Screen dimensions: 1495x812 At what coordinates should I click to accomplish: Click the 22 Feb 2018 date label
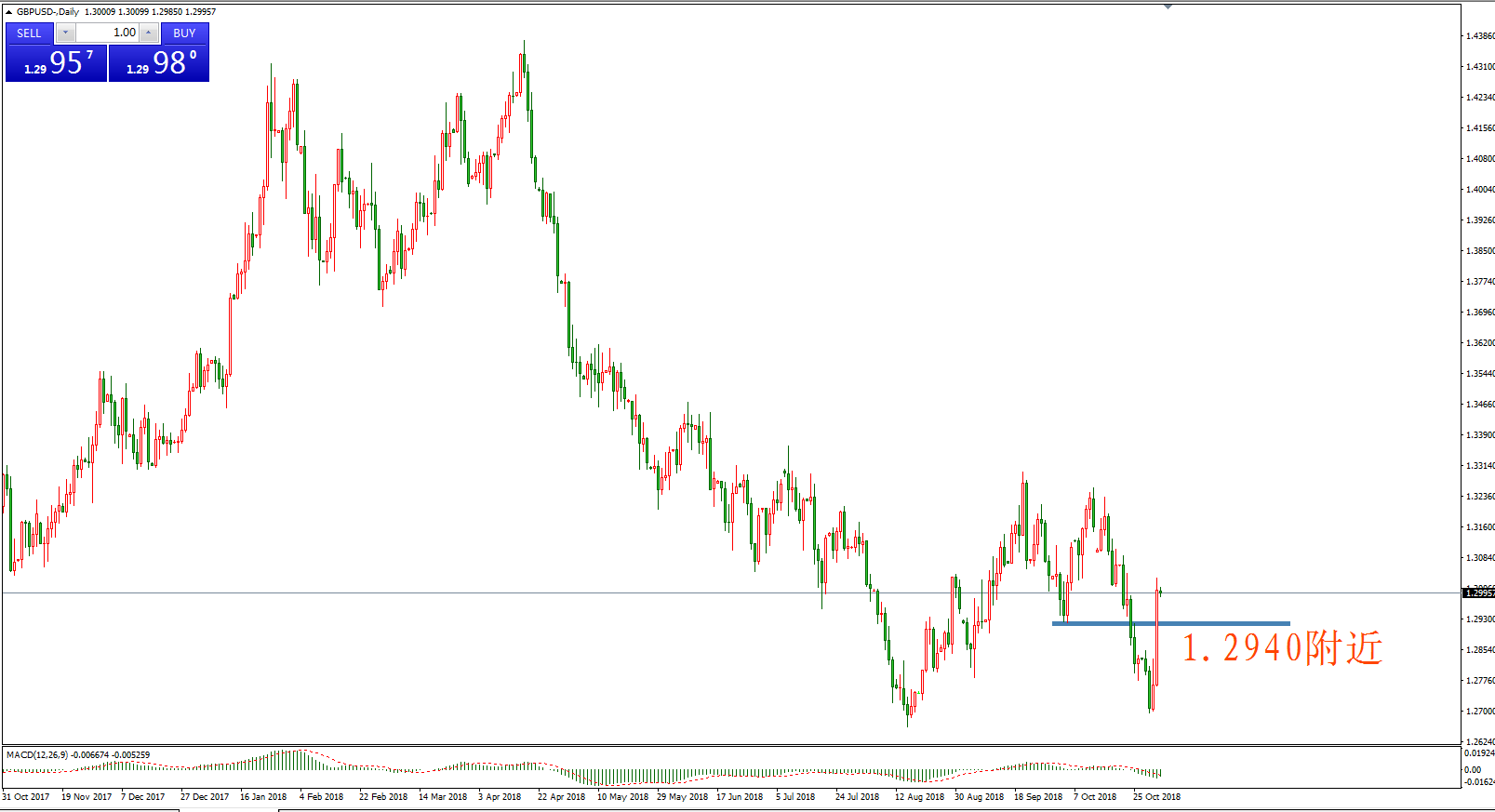point(383,797)
